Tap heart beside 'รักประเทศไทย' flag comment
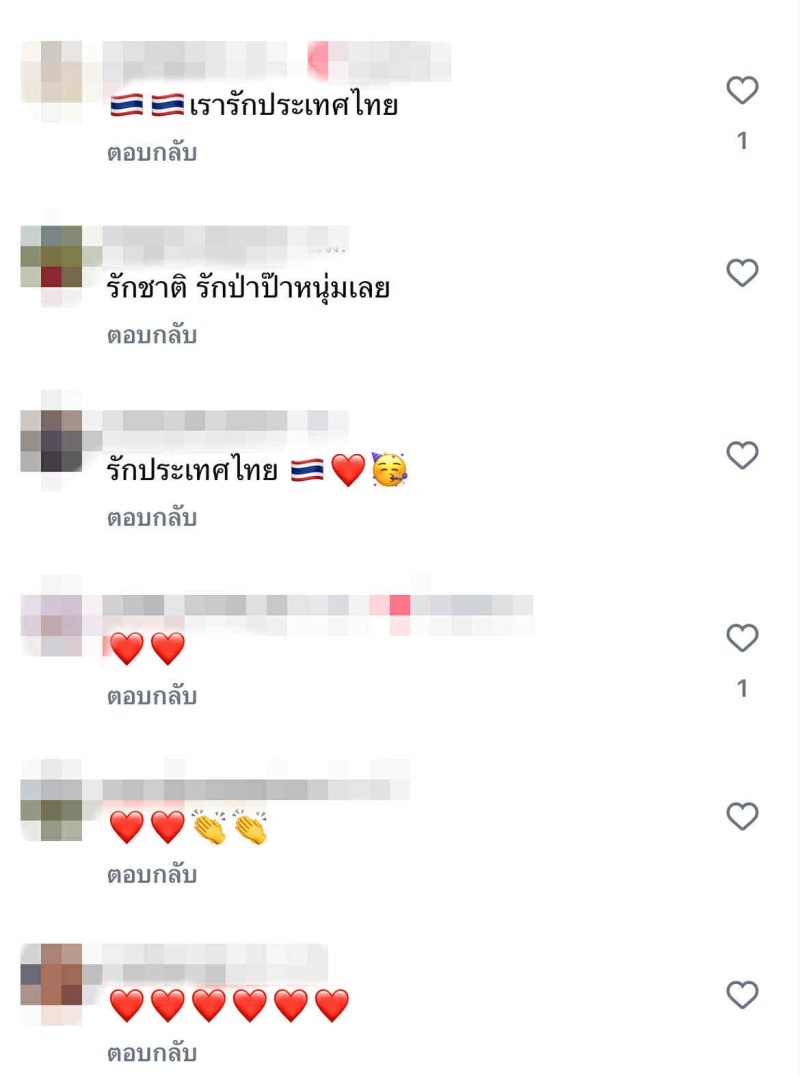Viewport: 800px width, 1077px height. click(742, 455)
